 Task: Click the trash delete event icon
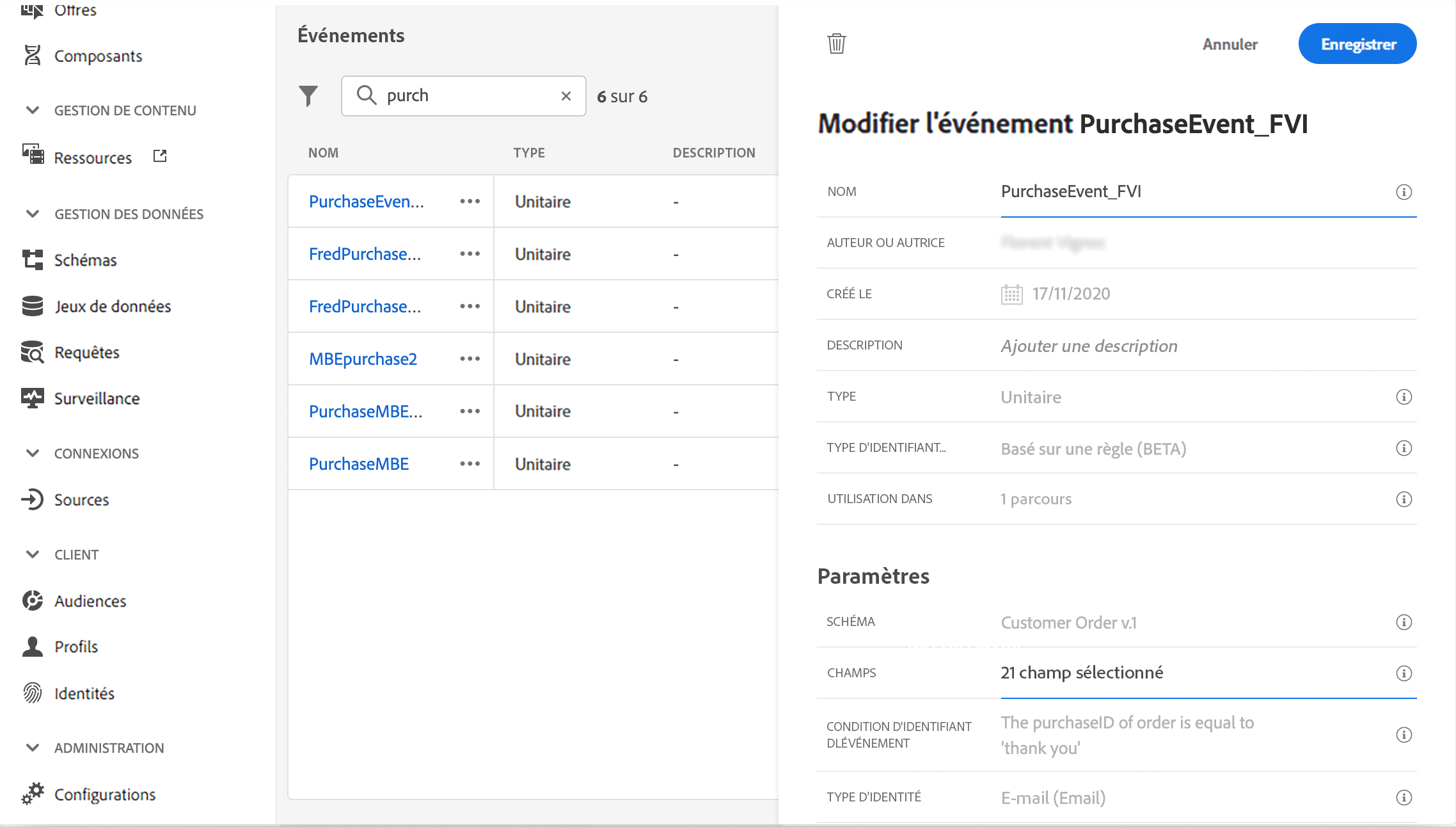[x=836, y=44]
